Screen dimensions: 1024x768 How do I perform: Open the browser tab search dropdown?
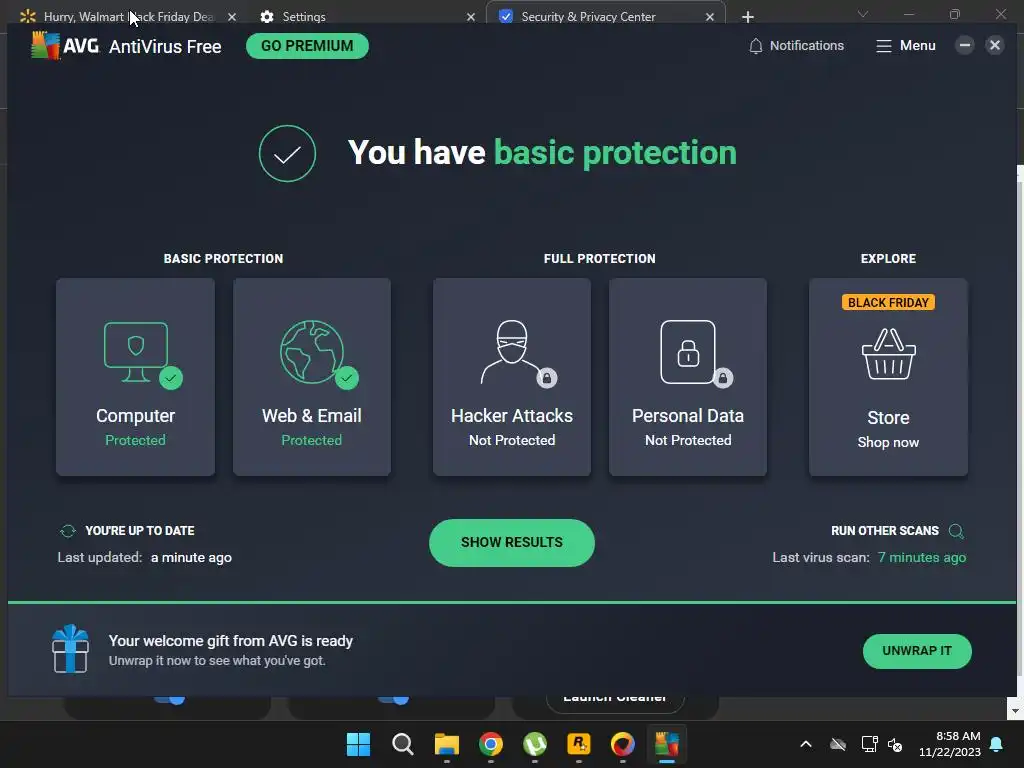coord(863,14)
